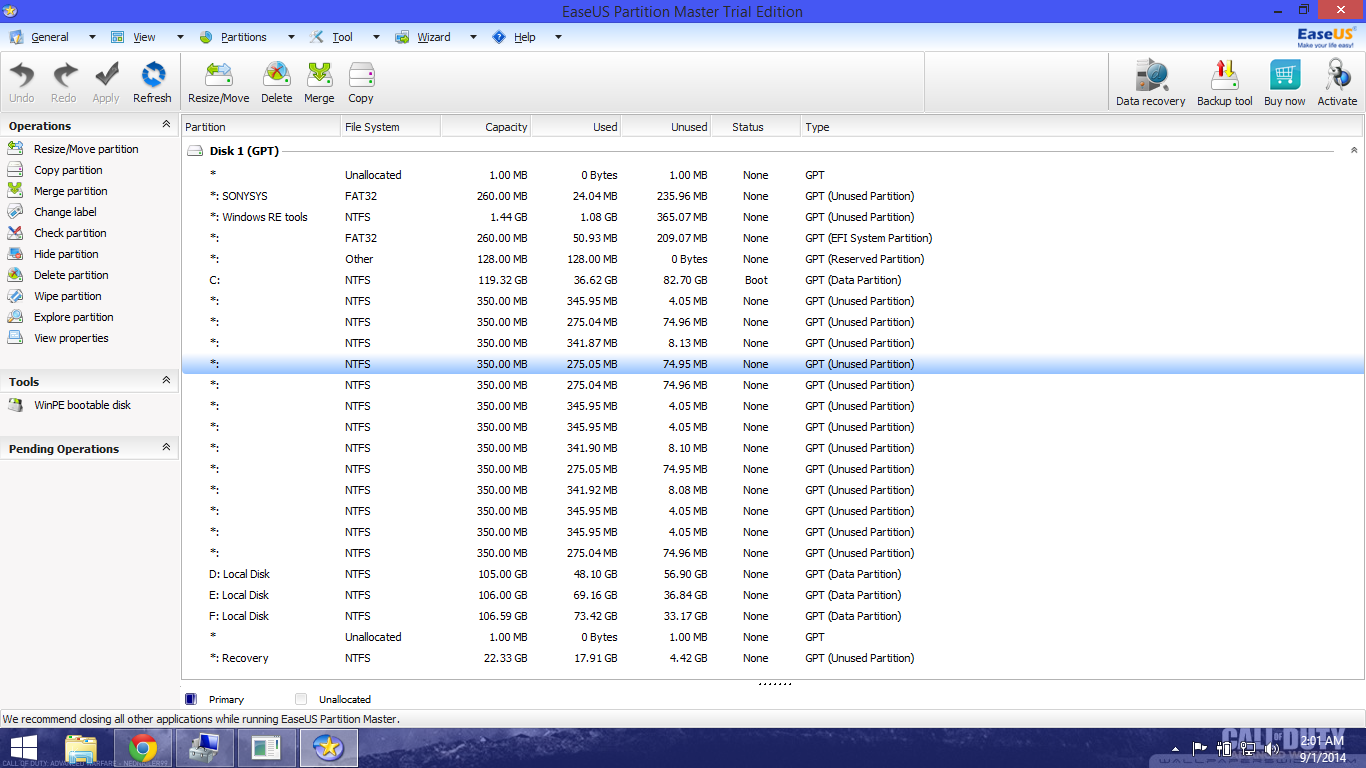Click the Resize/Move toolbar icon

tap(218, 76)
